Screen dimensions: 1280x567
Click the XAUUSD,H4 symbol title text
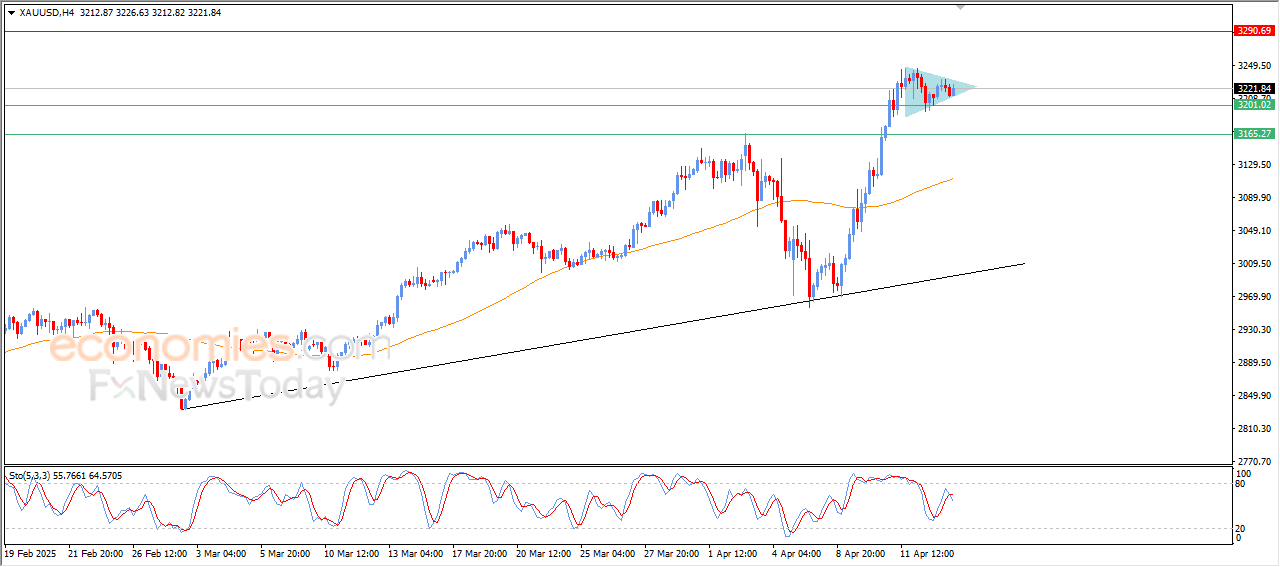click(46, 13)
